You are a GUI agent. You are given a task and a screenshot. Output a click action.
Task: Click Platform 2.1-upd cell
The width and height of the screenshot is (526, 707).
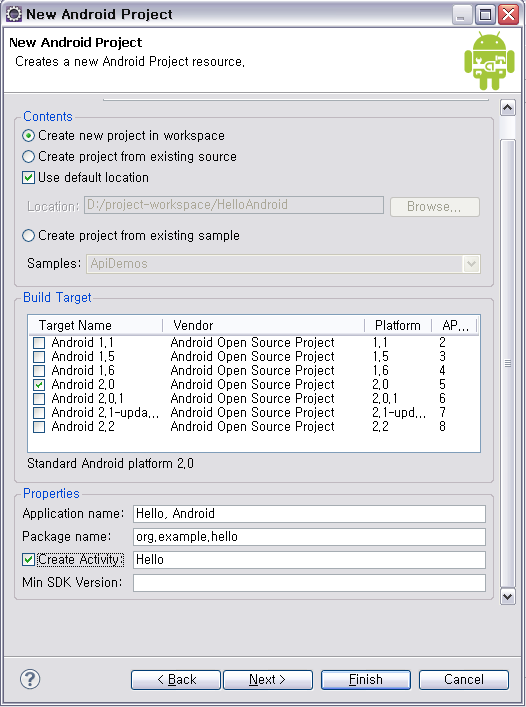(x=399, y=413)
